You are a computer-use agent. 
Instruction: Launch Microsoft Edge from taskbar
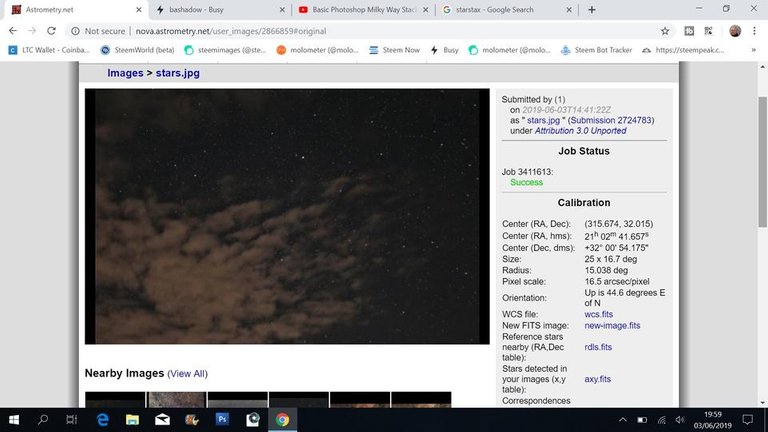102,420
